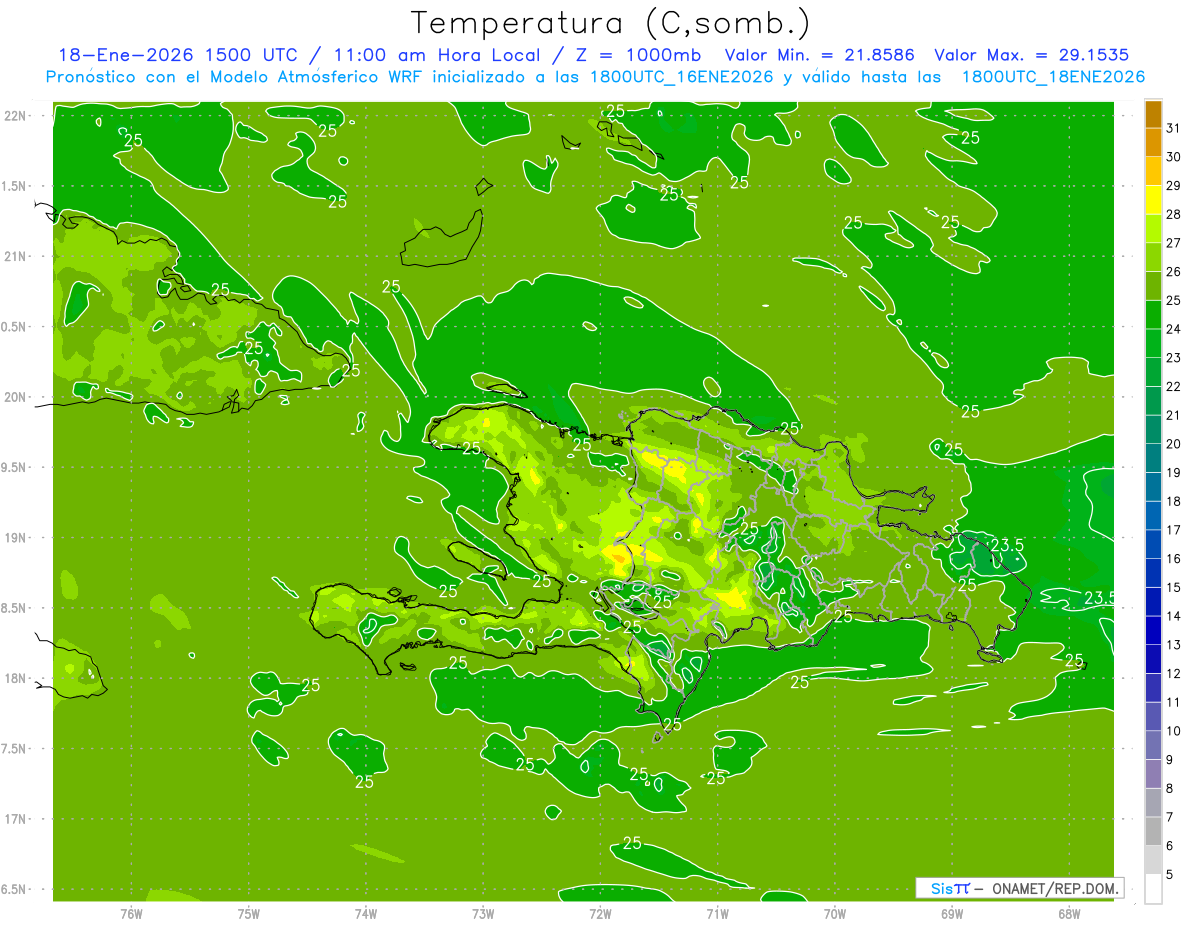Click the 8.5N latitude axis label
Image resolution: width=1200 pixels, height=927 pixels.
click(14, 608)
